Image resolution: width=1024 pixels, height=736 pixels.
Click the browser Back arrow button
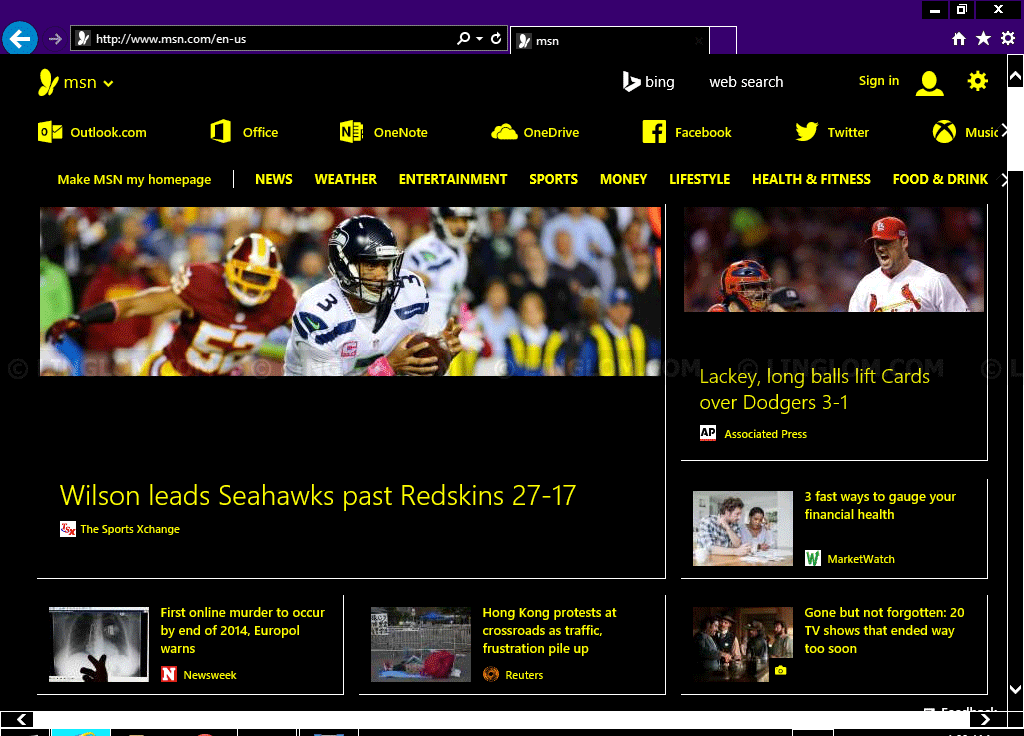click(20, 39)
